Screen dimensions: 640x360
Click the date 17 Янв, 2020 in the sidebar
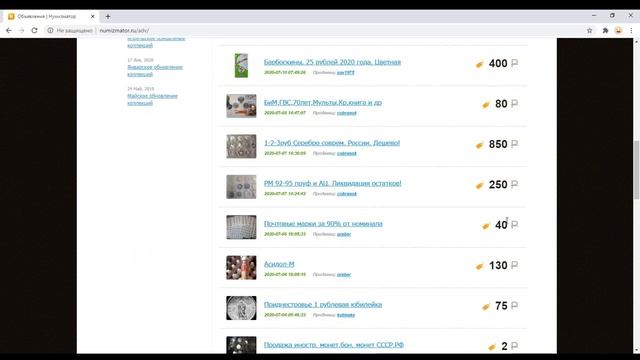(x=140, y=60)
